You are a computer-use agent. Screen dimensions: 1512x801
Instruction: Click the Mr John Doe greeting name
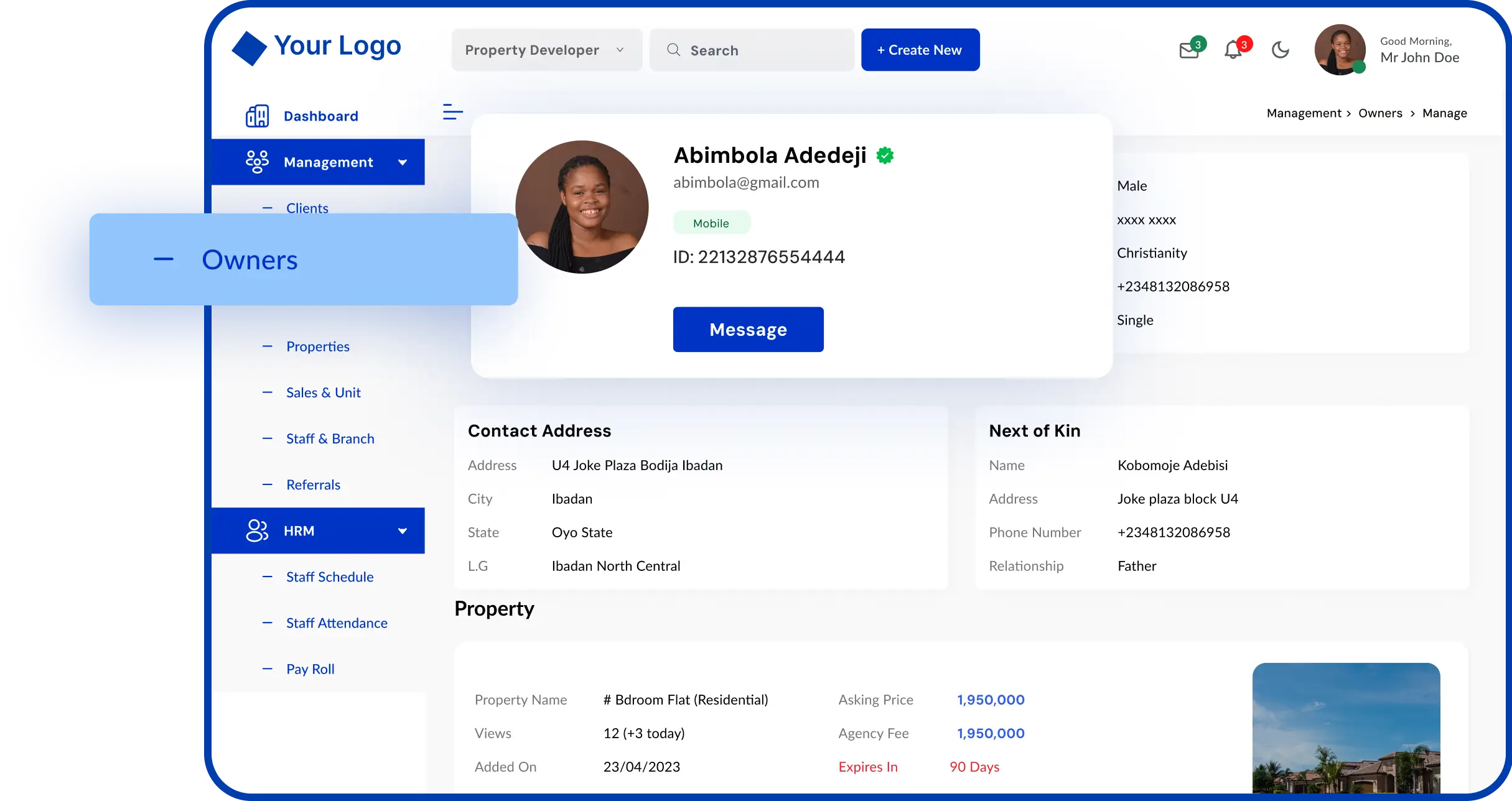[1419, 57]
